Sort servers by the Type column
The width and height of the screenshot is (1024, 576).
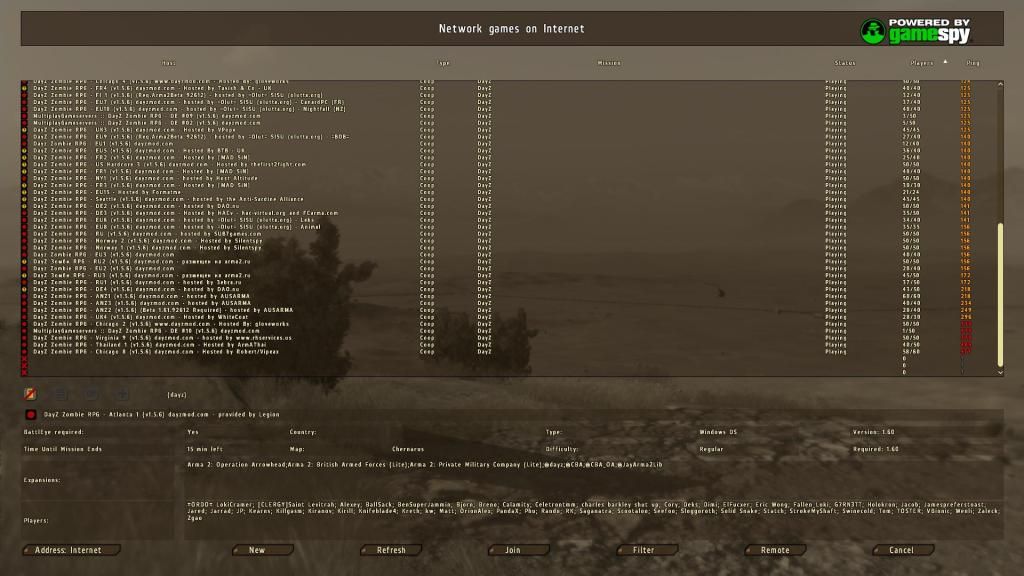tap(443, 63)
